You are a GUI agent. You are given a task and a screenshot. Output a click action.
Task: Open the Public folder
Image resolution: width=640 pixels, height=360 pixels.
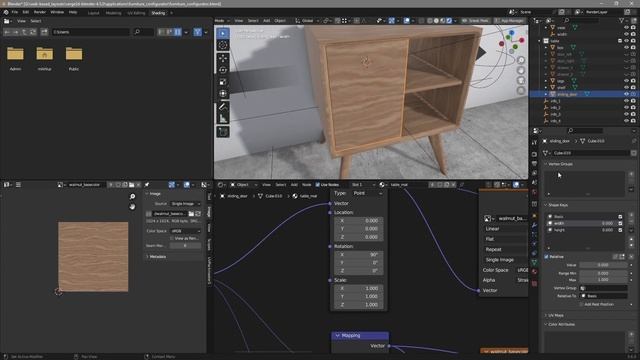pos(74,59)
